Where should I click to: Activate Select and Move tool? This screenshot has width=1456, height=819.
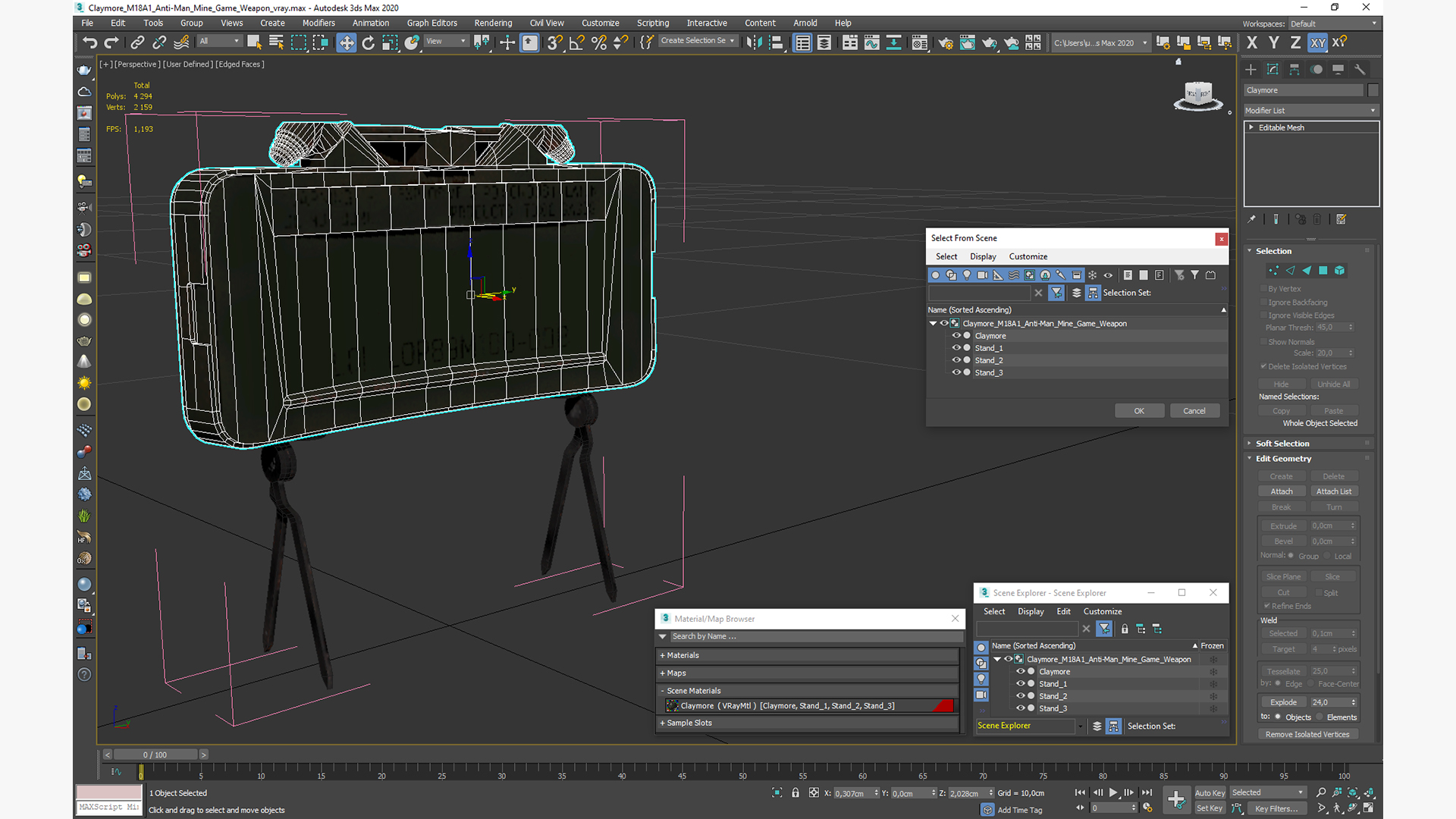[x=347, y=43]
